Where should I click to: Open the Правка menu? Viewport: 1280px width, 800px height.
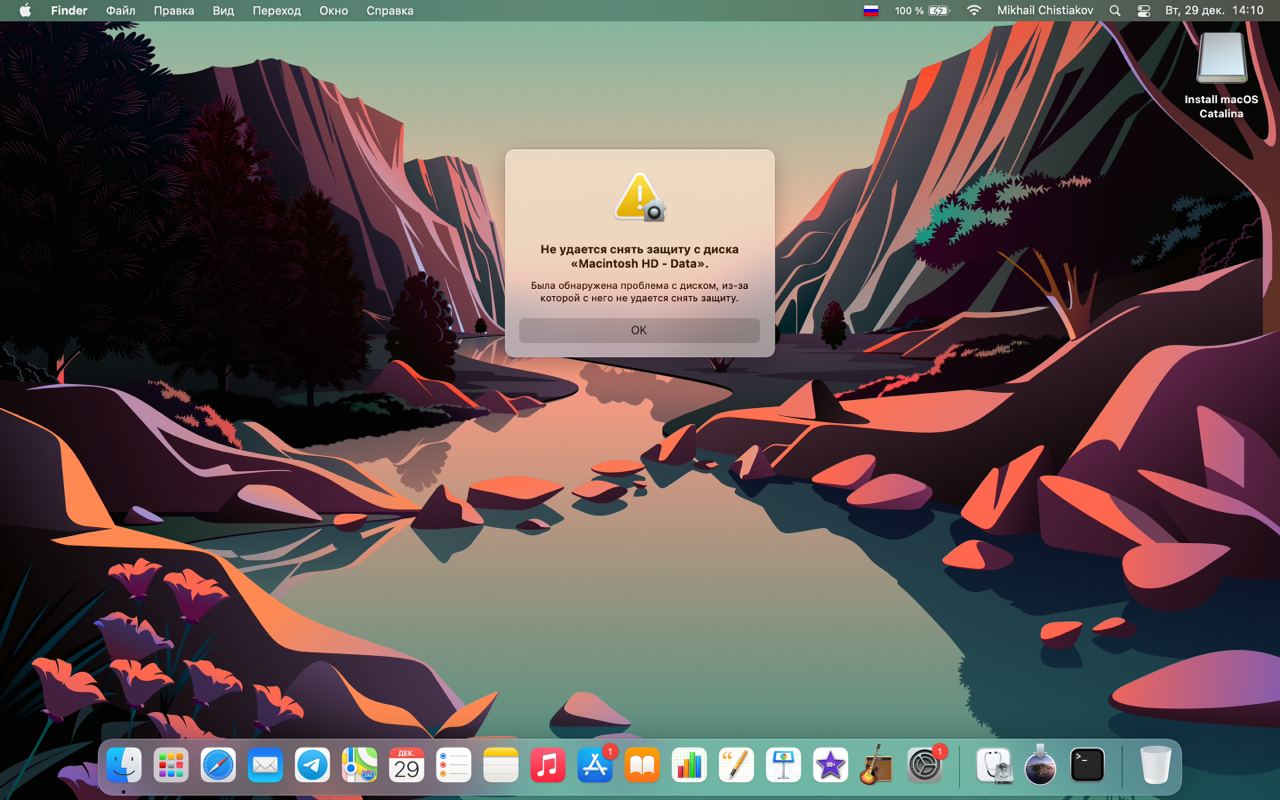click(x=174, y=10)
